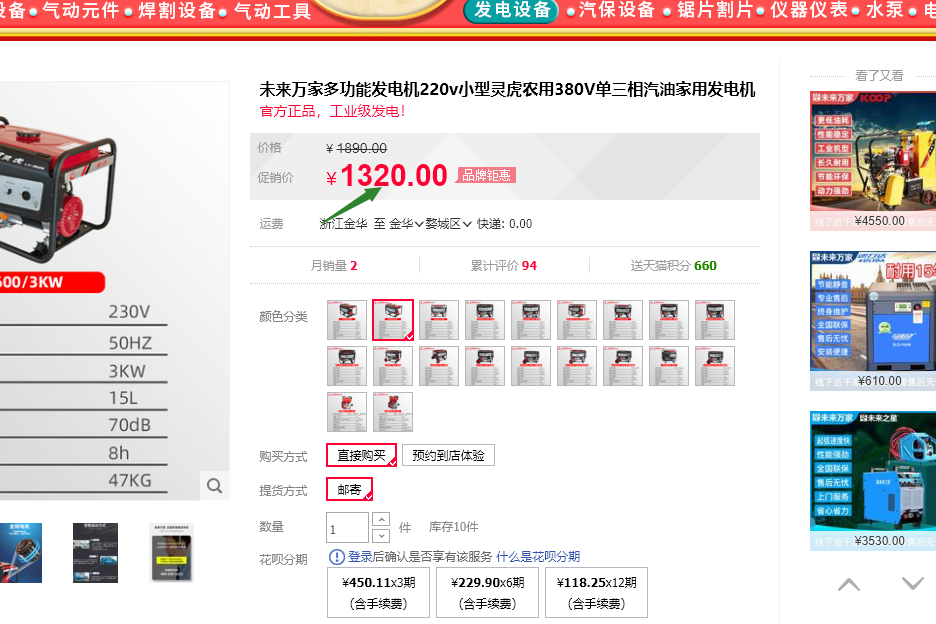The image size is (936, 624).
Task: Click the magnifier icon on product image
Action: pos(215,486)
